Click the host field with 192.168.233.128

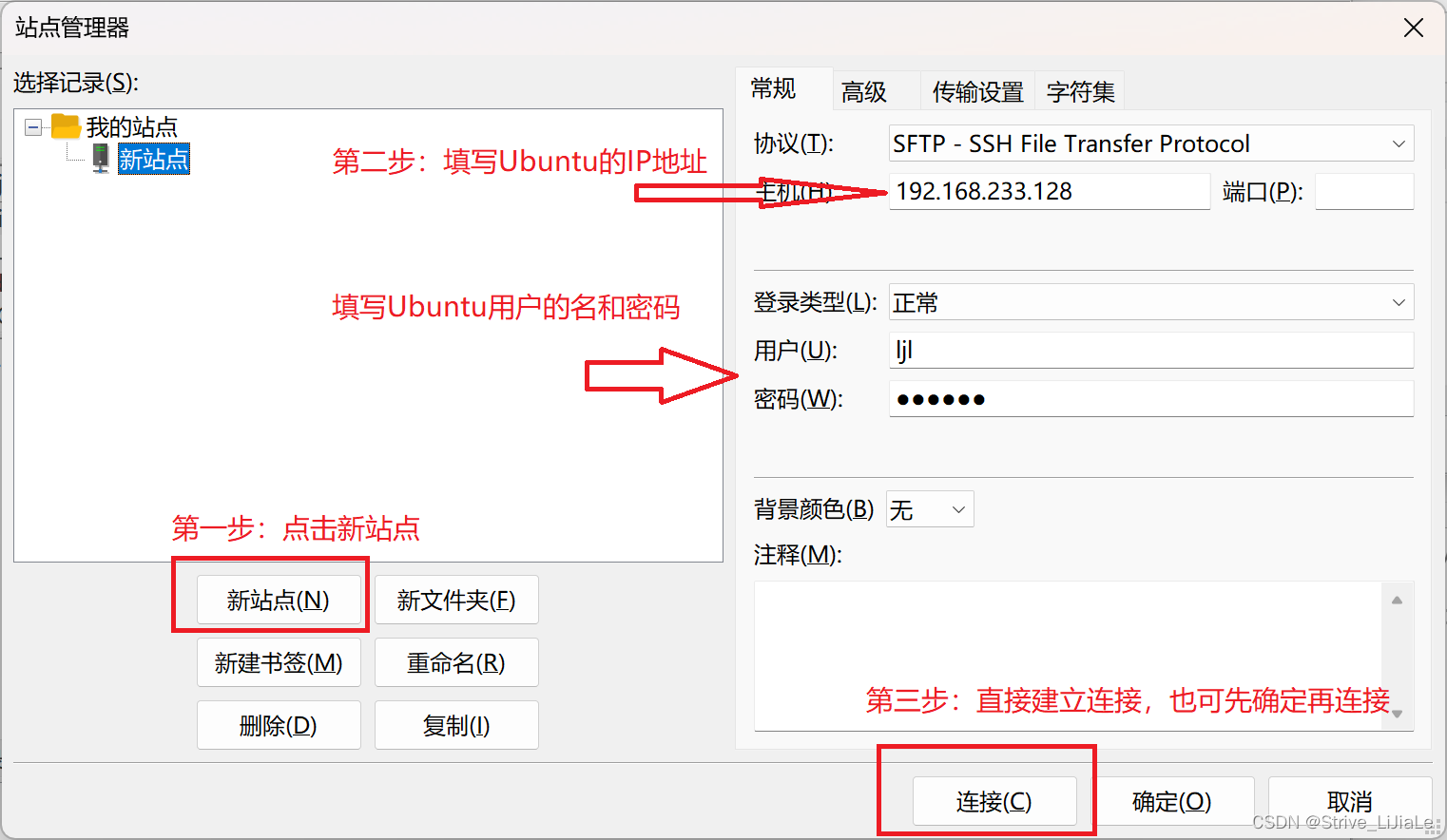point(1050,191)
